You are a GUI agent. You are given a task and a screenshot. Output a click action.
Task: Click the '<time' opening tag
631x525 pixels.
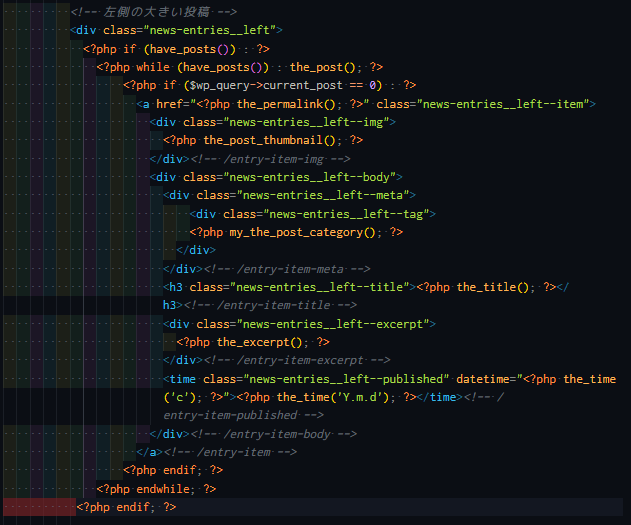179,379
